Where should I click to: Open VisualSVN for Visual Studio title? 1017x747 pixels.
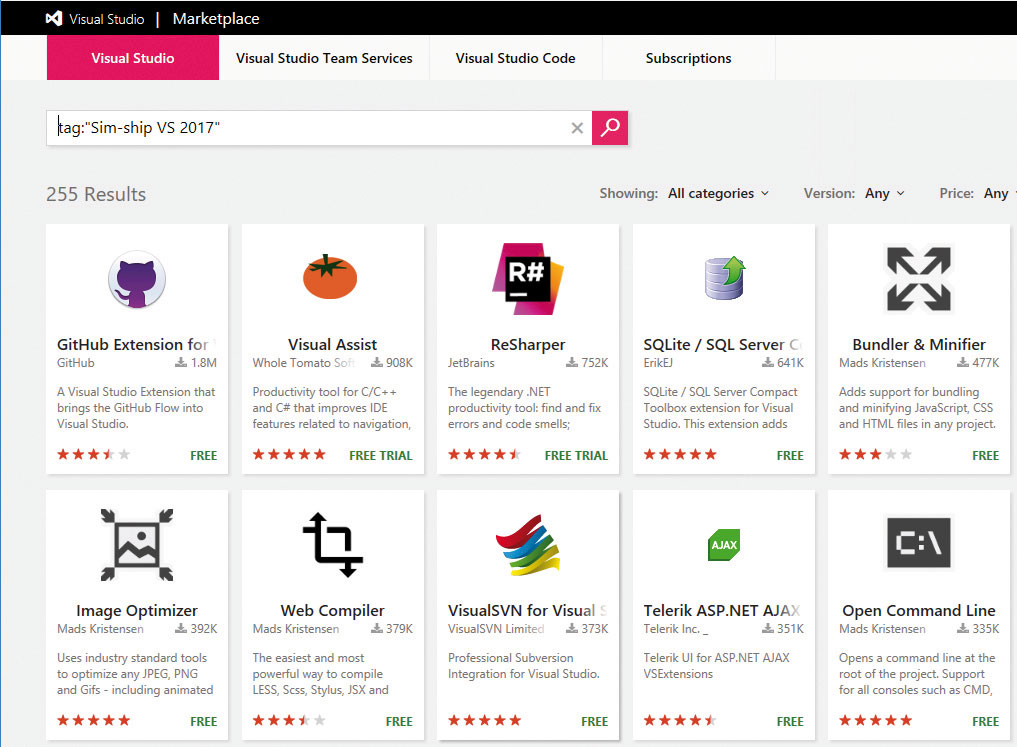tap(528, 610)
